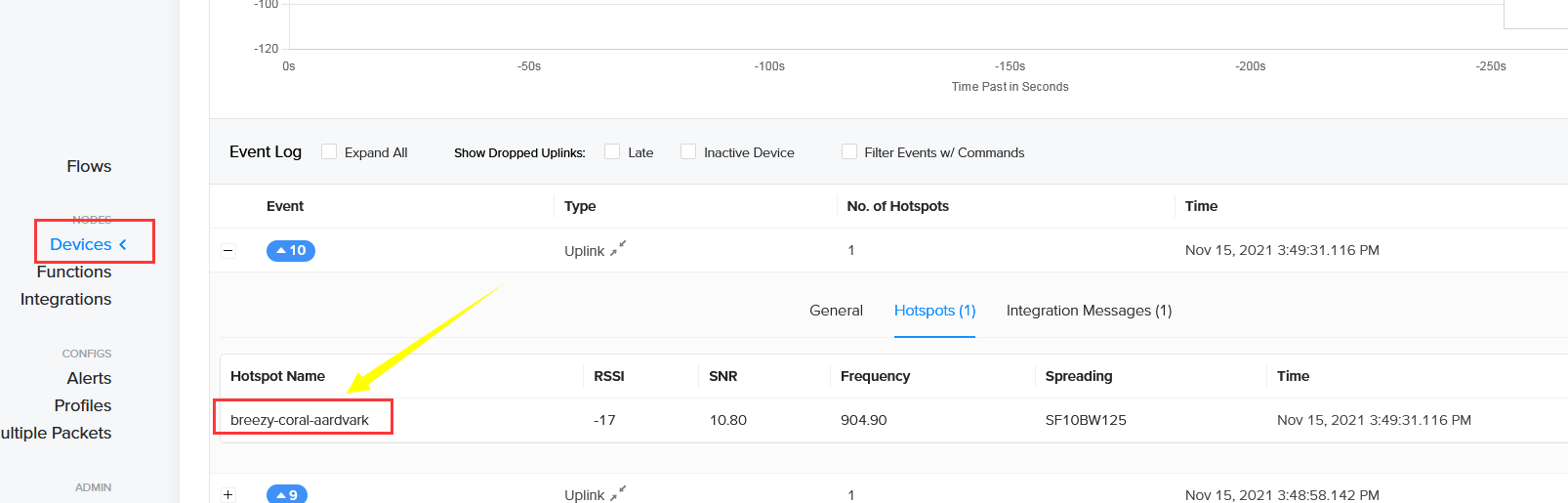1568x503 pixels.
Task: Click the Uplink arrows icon in bottom row
Action: [x=618, y=493]
